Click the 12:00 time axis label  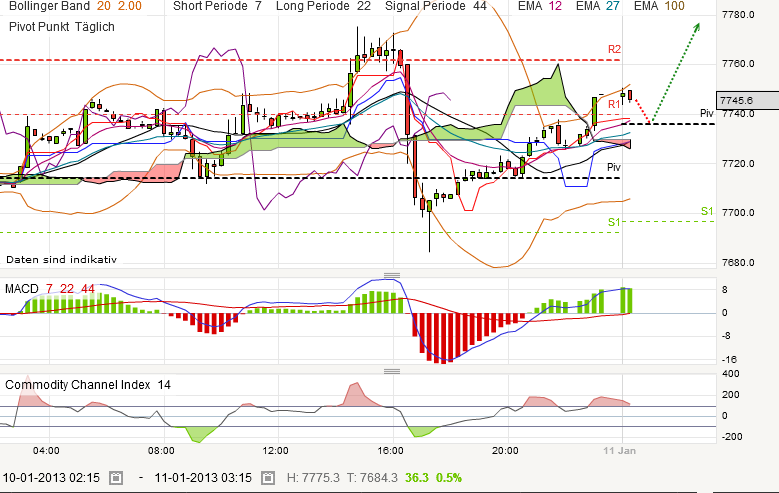click(x=275, y=451)
